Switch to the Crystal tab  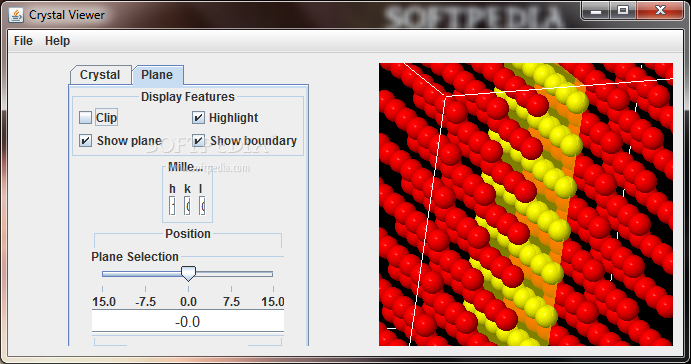(x=100, y=75)
